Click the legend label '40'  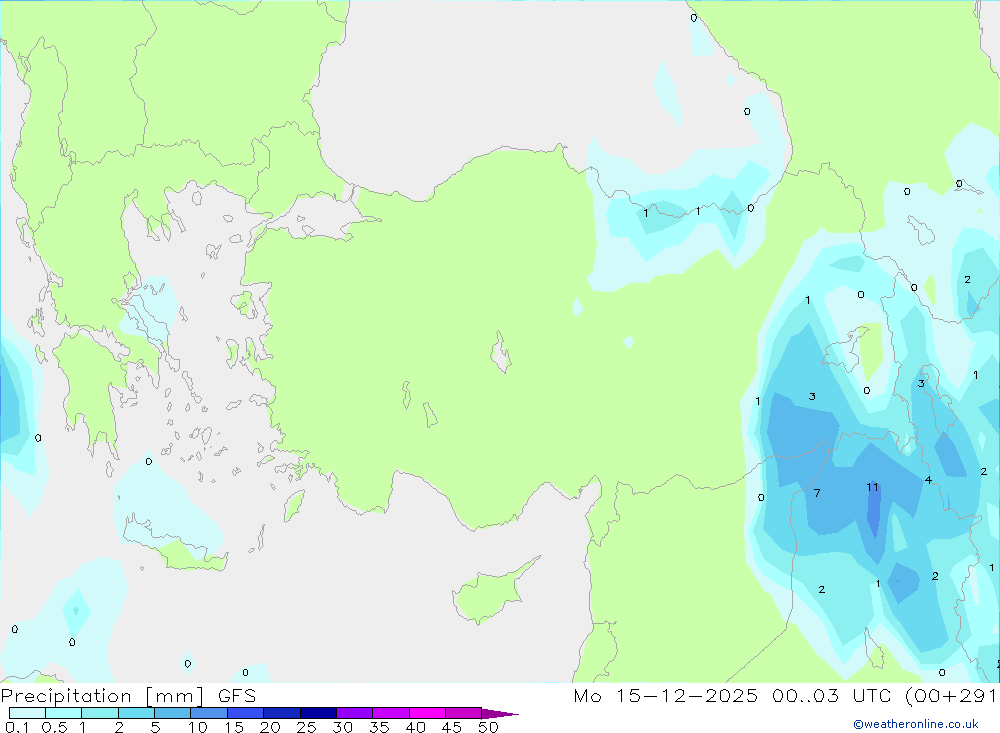pos(415,727)
